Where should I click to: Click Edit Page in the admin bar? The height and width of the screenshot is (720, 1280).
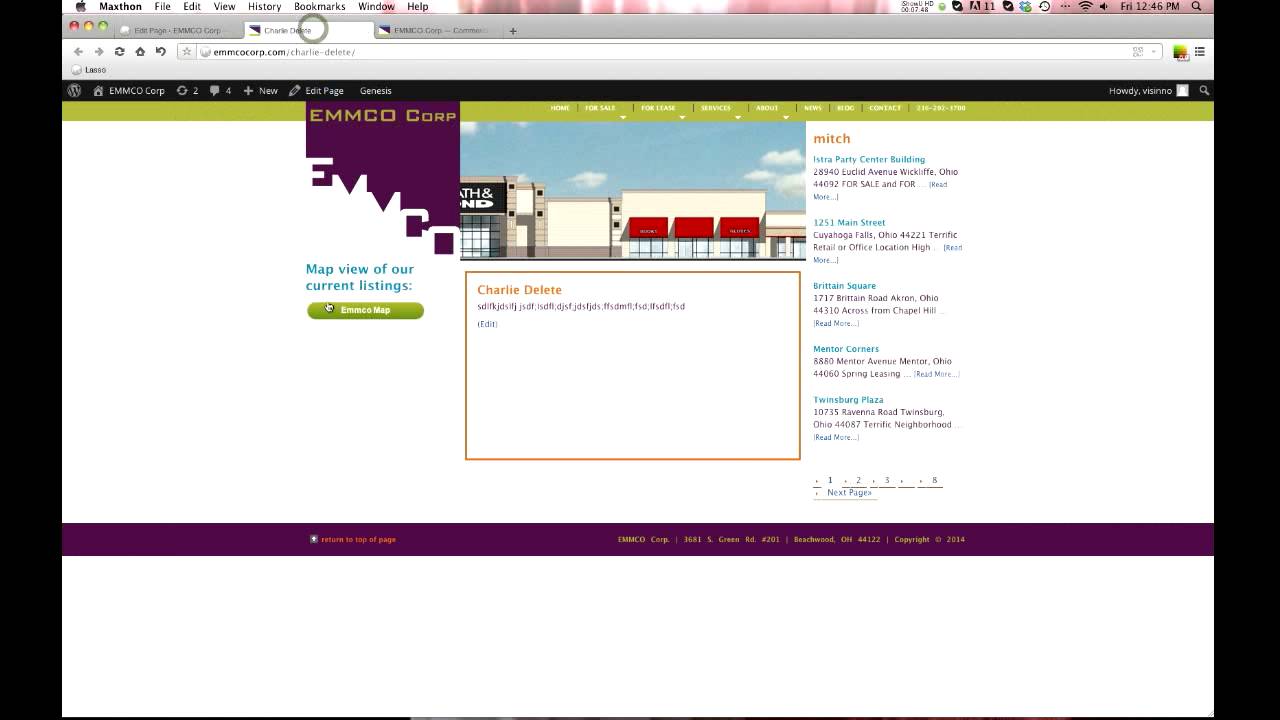pos(316,90)
